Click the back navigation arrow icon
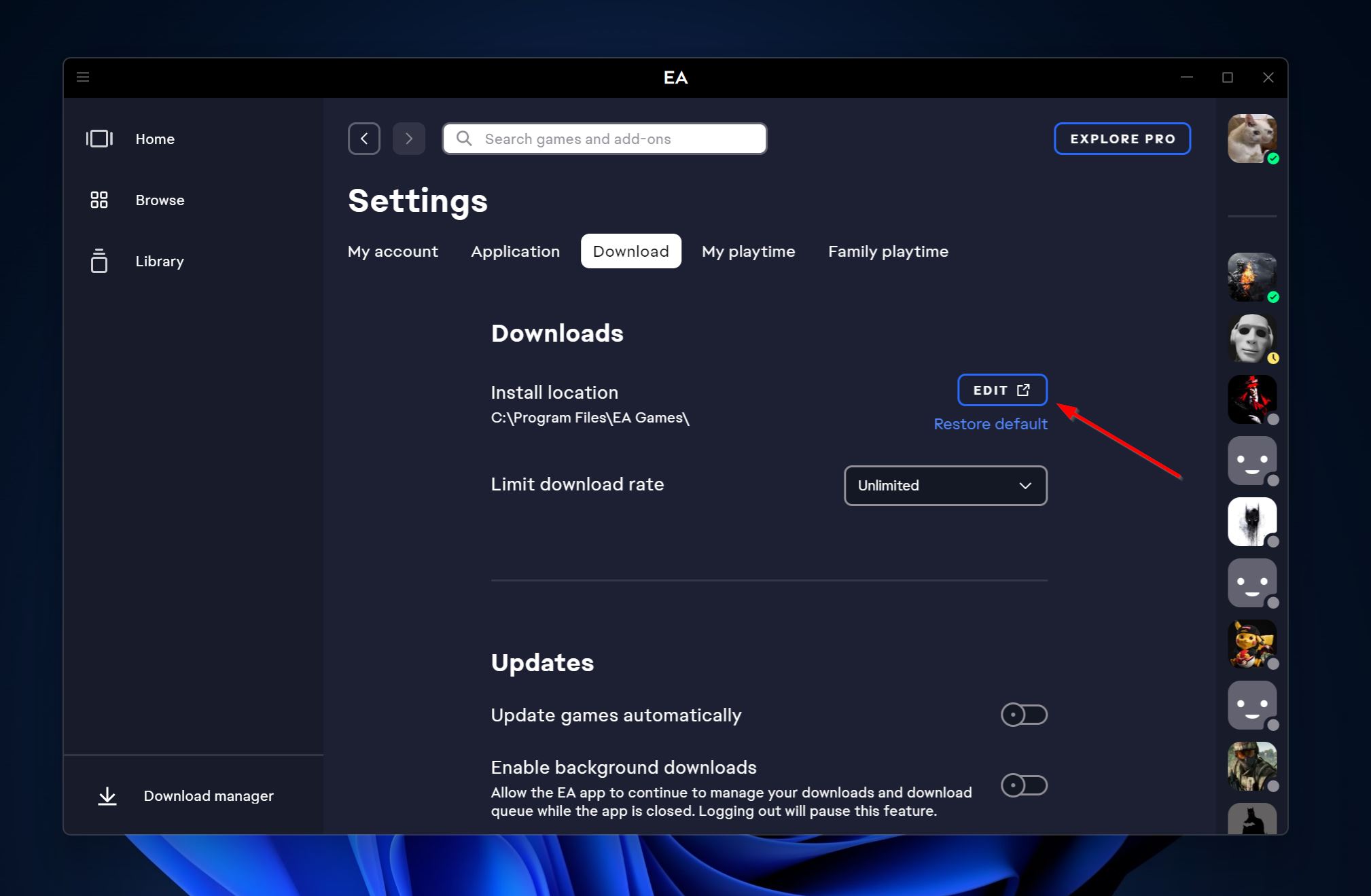 click(x=364, y=138)
